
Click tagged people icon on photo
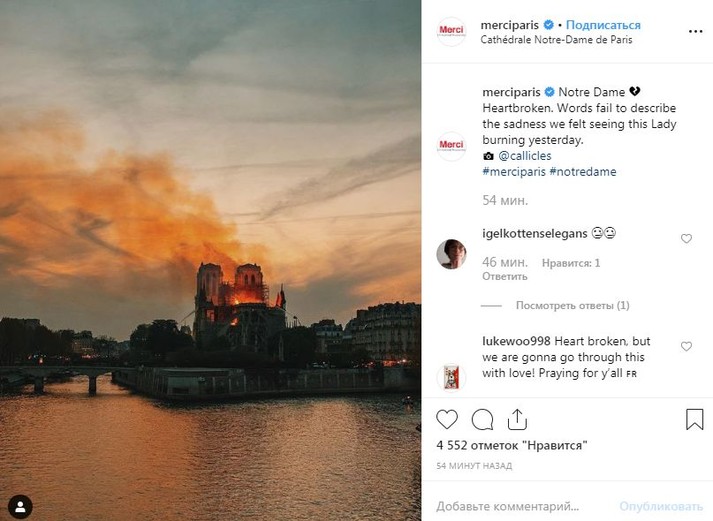pyautogui.click(x=20, y=504)
